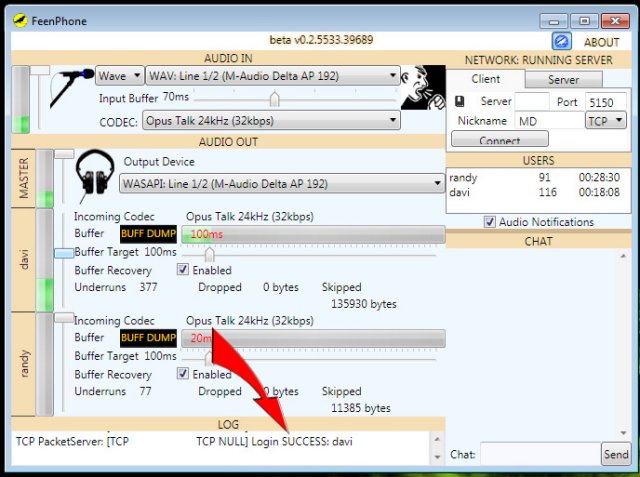640x477 pixels.
Task: Select user davi in USERS list
Action: 535,192
